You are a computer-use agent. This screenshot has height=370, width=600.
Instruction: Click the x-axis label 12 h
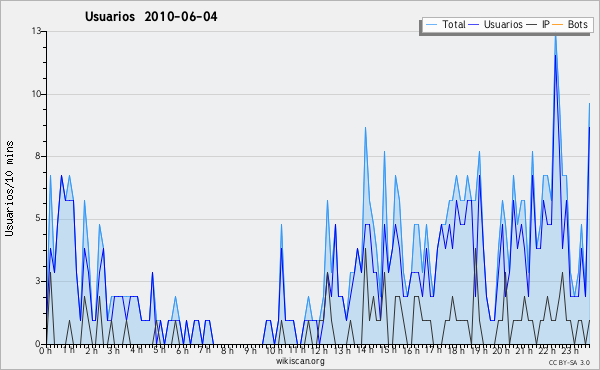319,350
